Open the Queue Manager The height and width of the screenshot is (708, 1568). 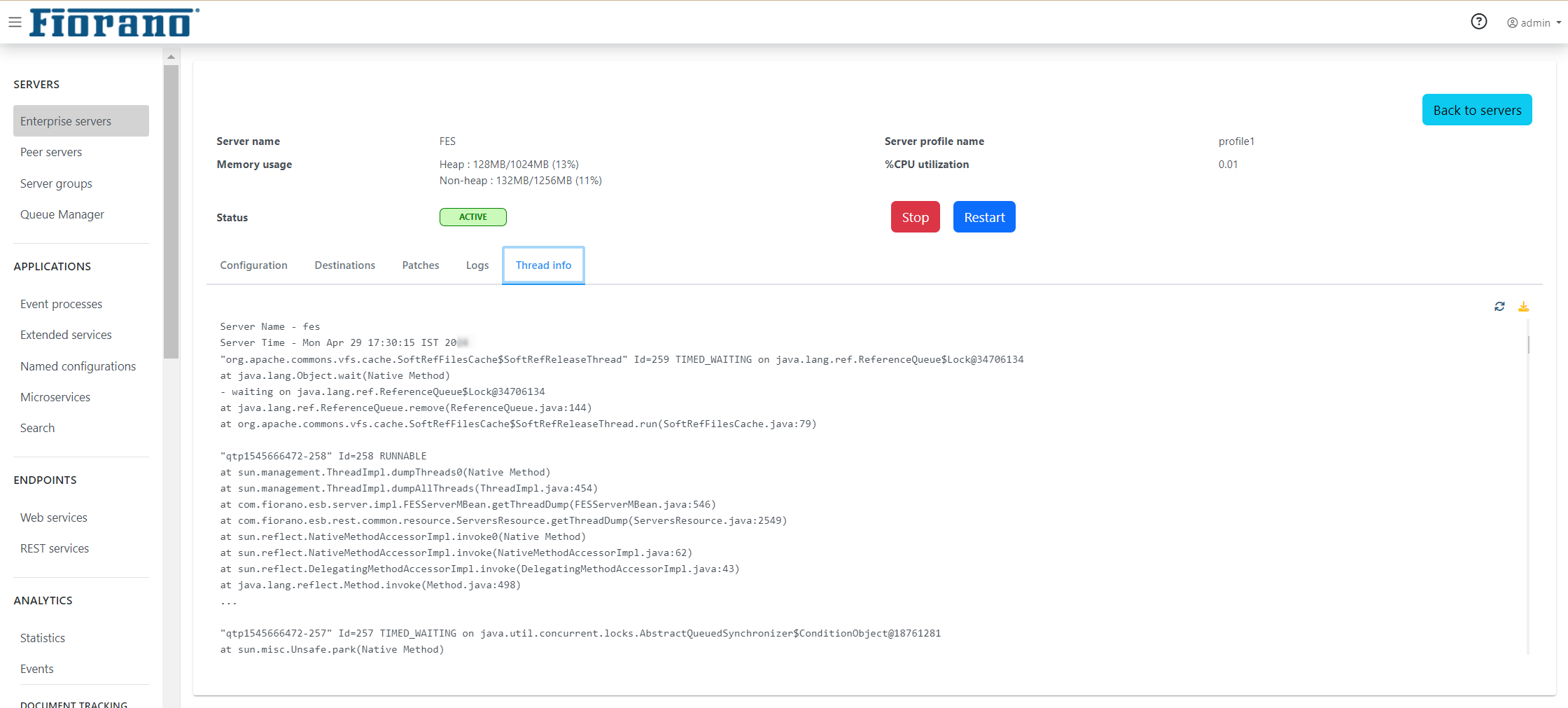click(x=62, y=214)
